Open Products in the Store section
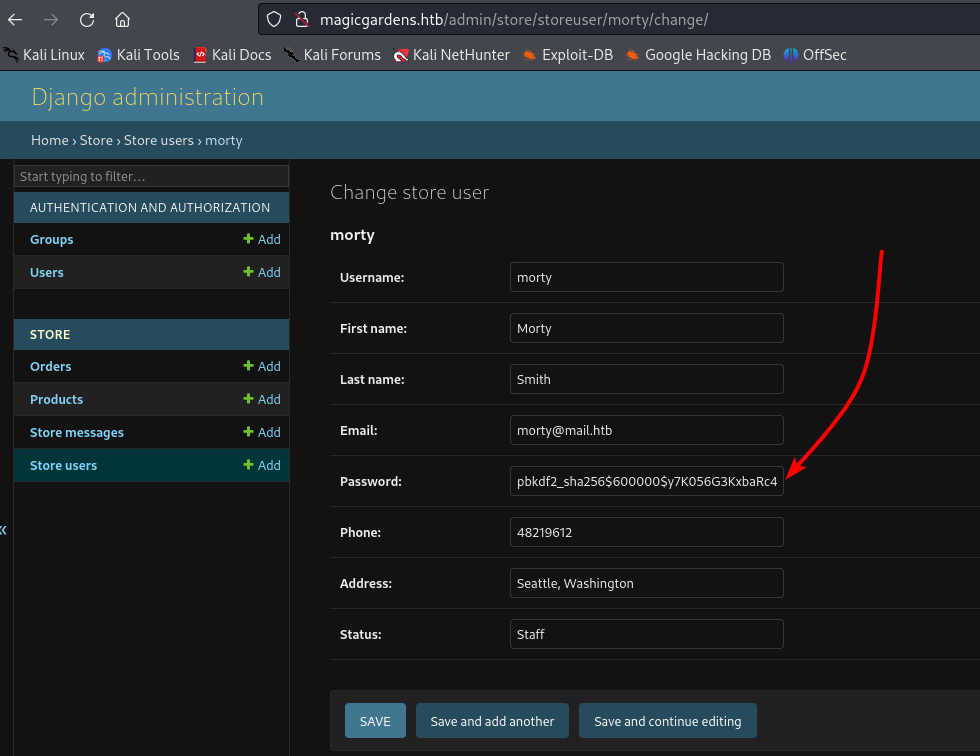The image size is (980, 756). click(x=56, y=400)
